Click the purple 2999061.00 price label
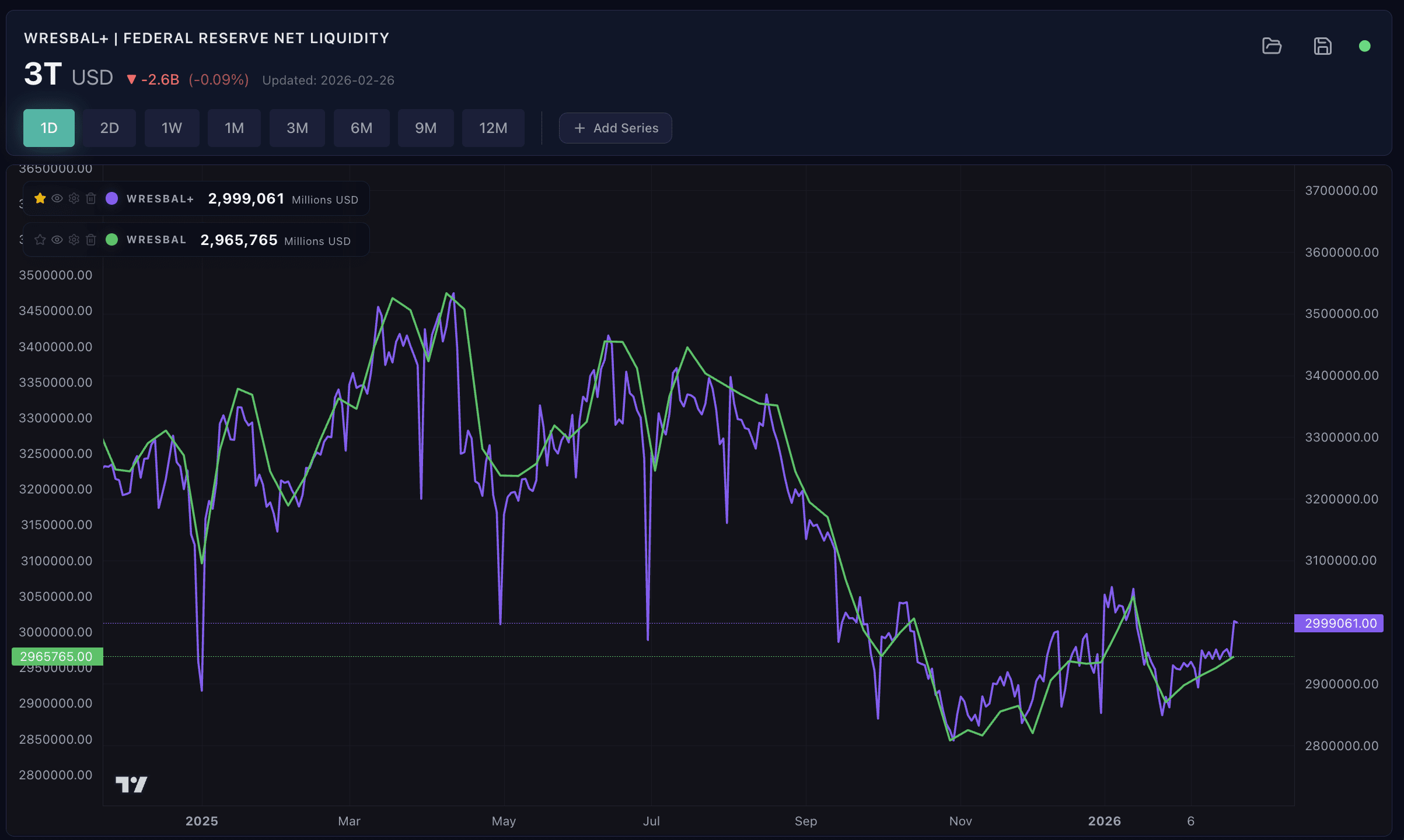 1340,623
